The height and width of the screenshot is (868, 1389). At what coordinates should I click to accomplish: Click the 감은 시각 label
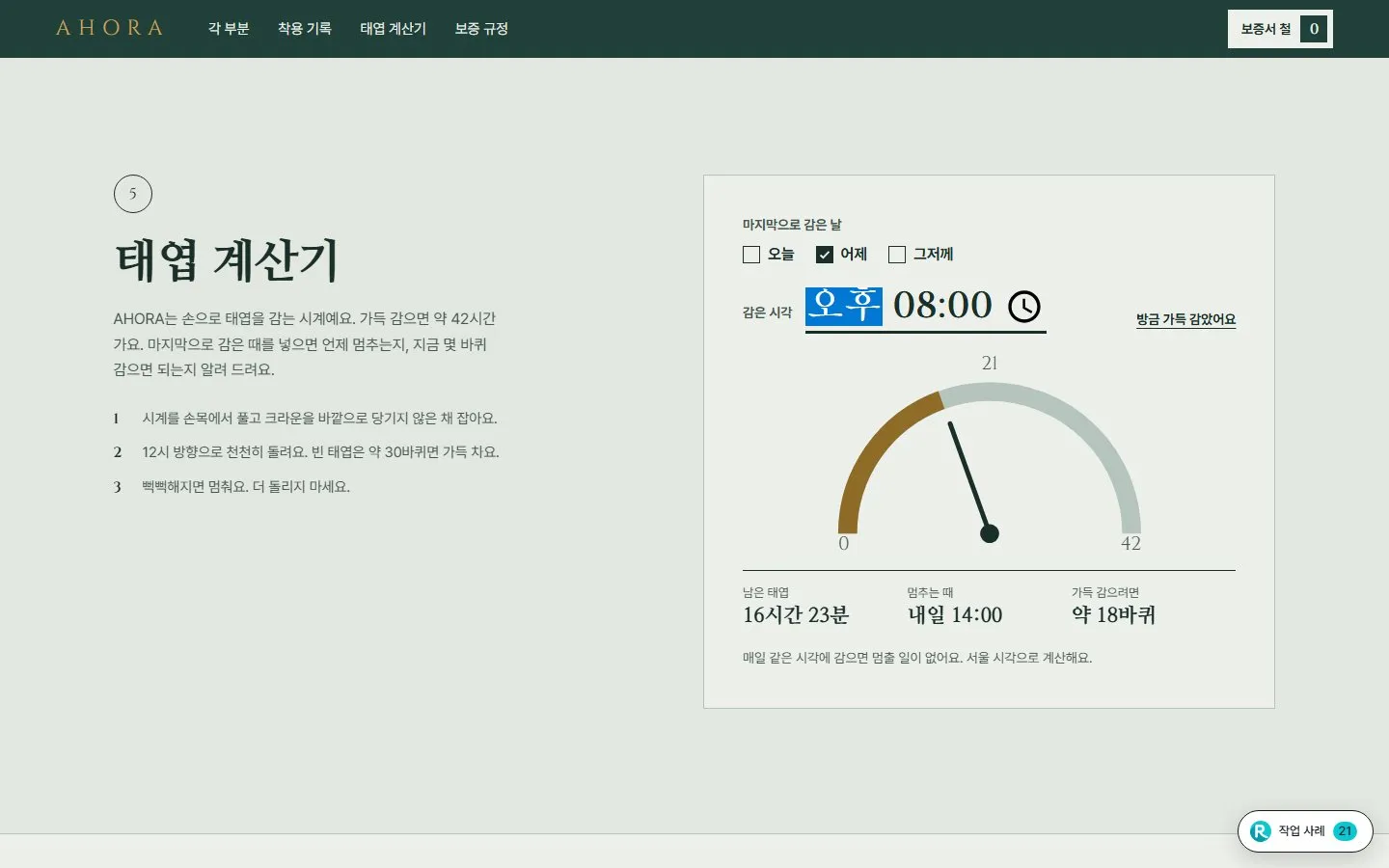[x=767, y=312]
